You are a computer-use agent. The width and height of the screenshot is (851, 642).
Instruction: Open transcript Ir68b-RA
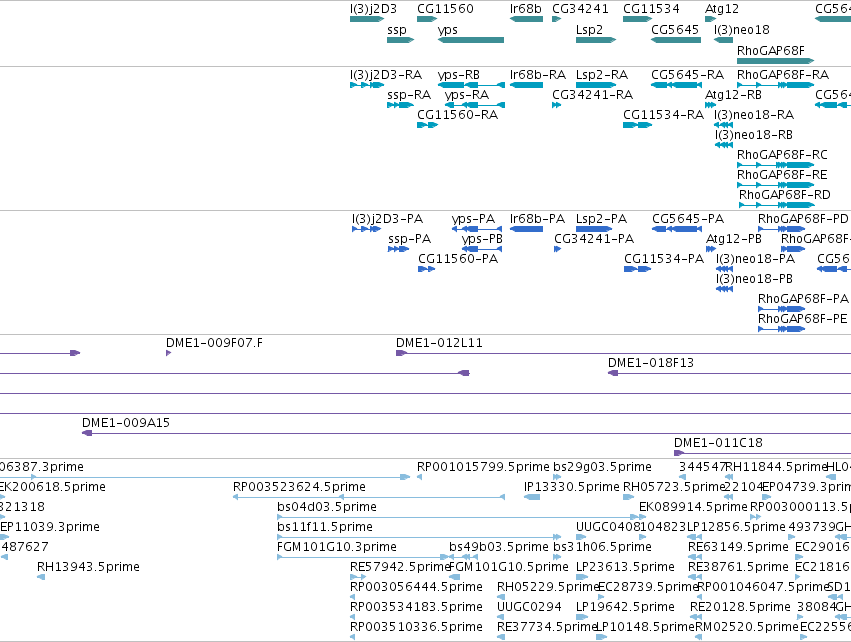pos(526,85)
